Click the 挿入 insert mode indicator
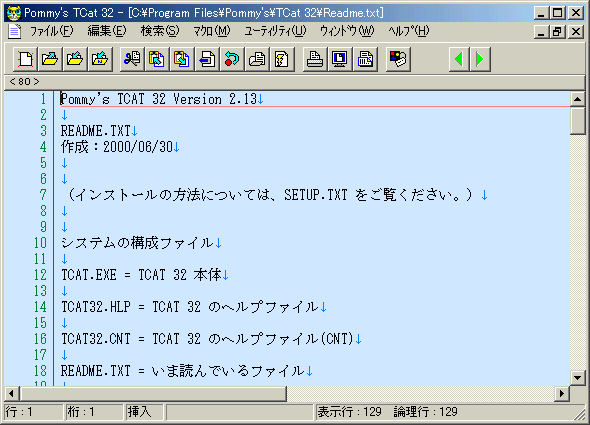Screen dimensions: 590x425 pos(144,412)
